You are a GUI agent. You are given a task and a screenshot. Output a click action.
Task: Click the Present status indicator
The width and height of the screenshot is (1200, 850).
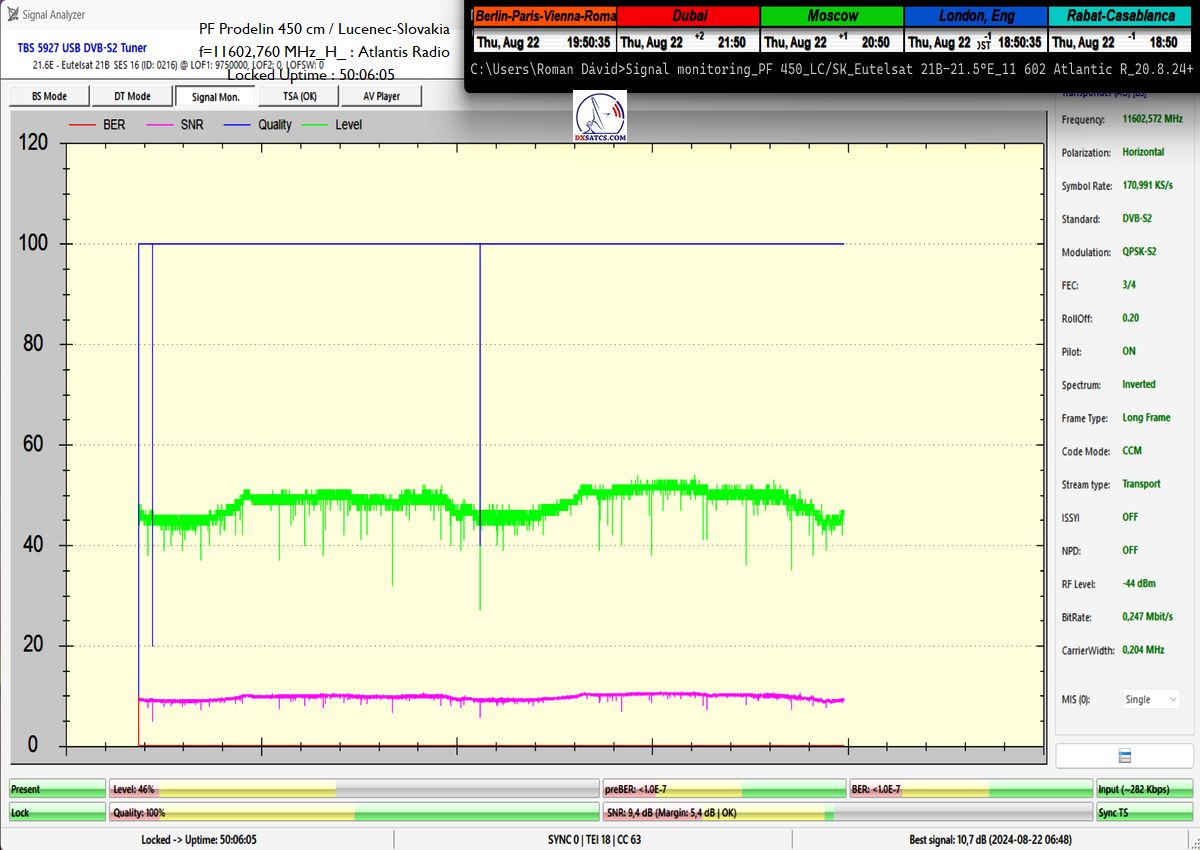pyautogui.click(x=57, y=790)
